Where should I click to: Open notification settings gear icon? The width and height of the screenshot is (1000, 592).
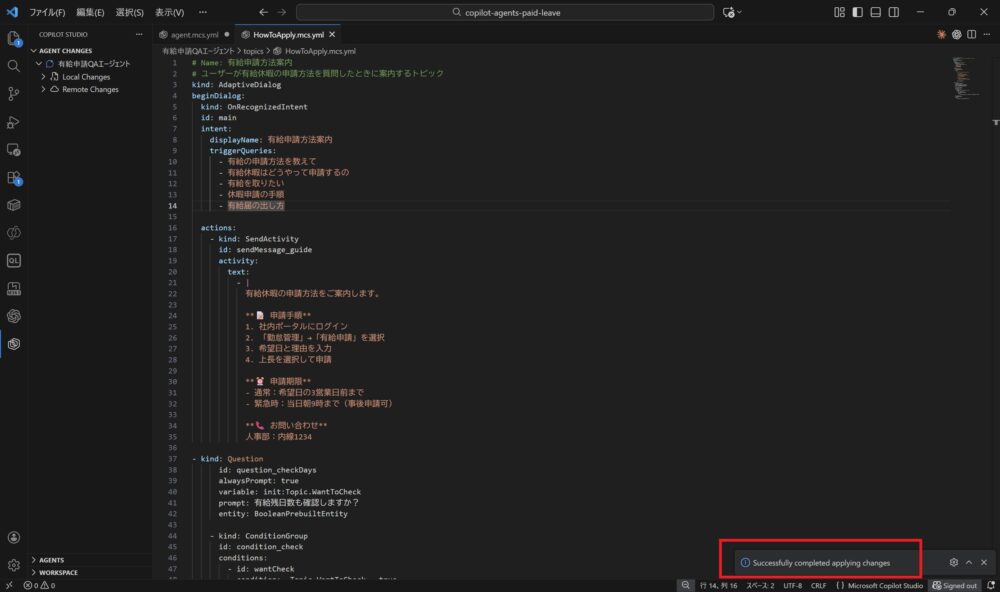[954, 563]
